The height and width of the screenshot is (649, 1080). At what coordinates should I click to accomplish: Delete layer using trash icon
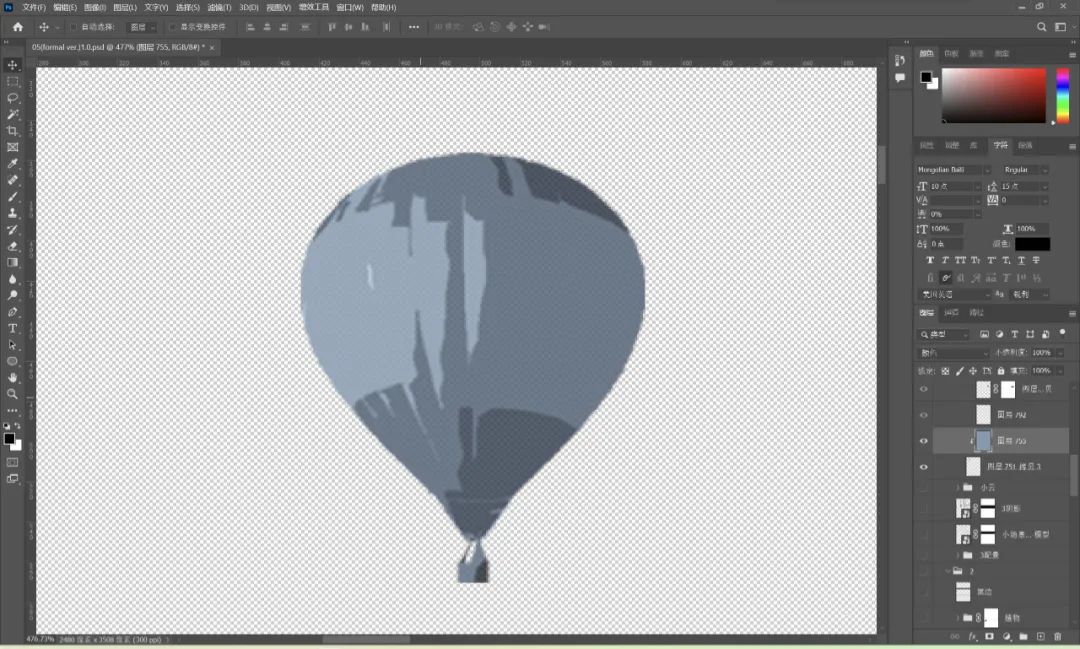pyautogui.click(x=1057, y=637)
